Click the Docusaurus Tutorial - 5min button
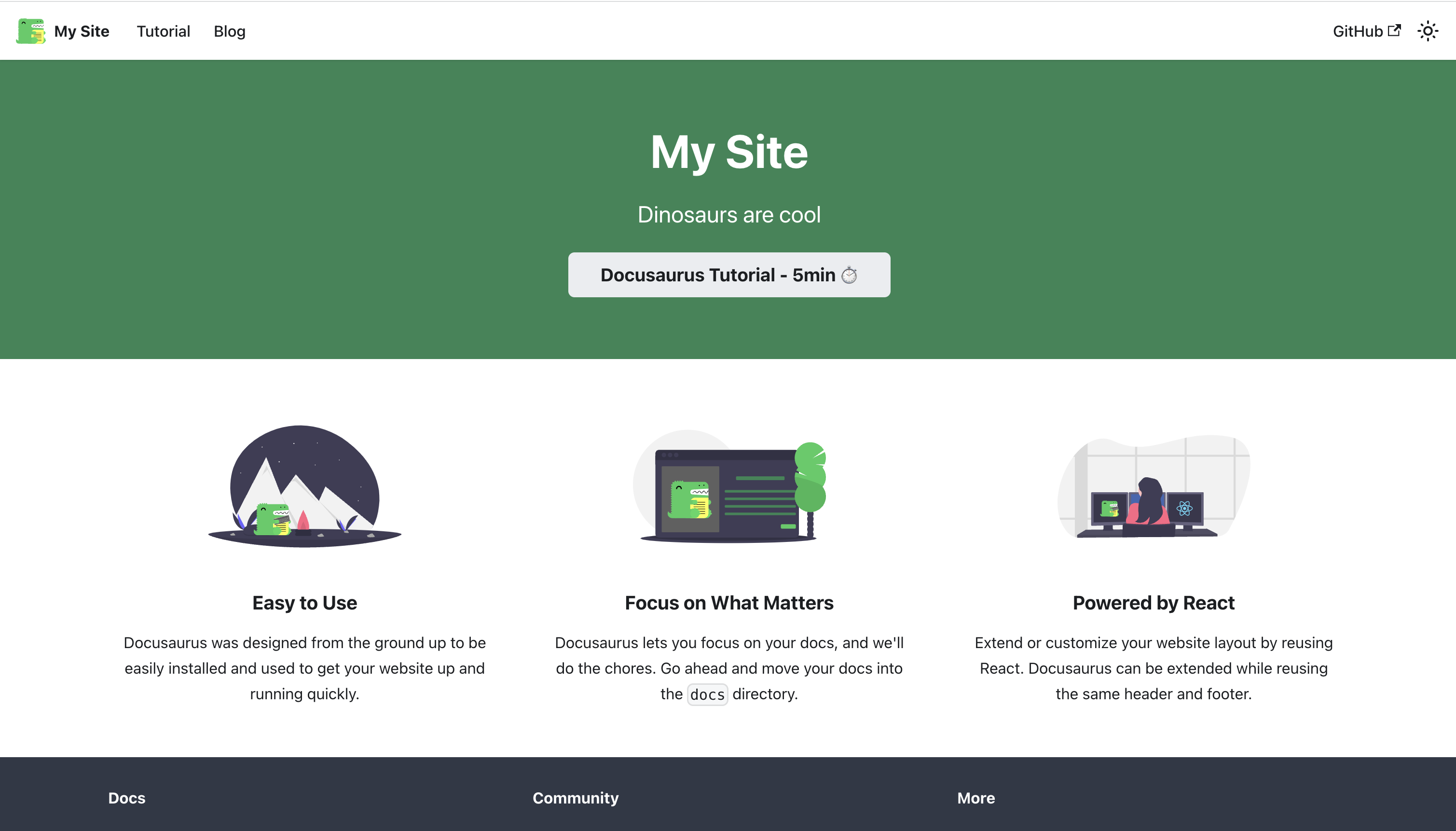Screen dimensions: 1456x831 [x=728, y=275]
